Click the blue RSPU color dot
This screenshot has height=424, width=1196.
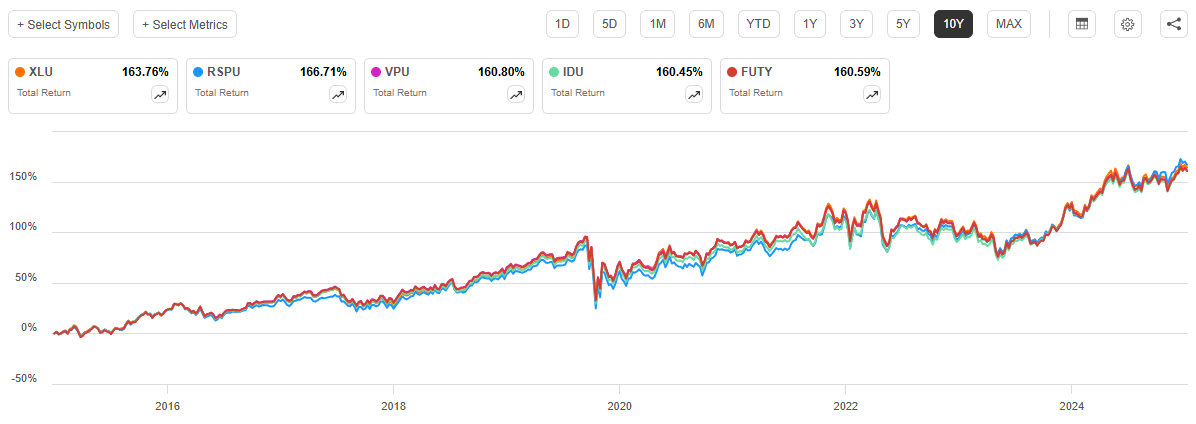199,72
